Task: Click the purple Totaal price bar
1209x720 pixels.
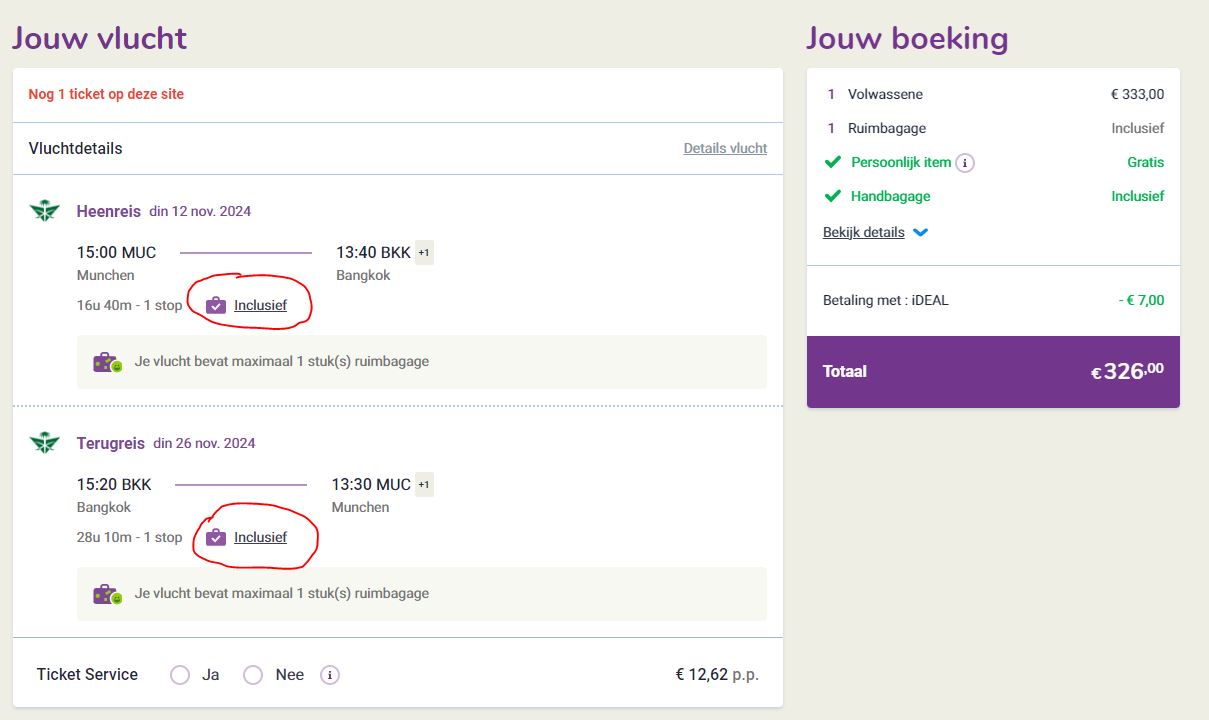Action: tap(993, 372)
